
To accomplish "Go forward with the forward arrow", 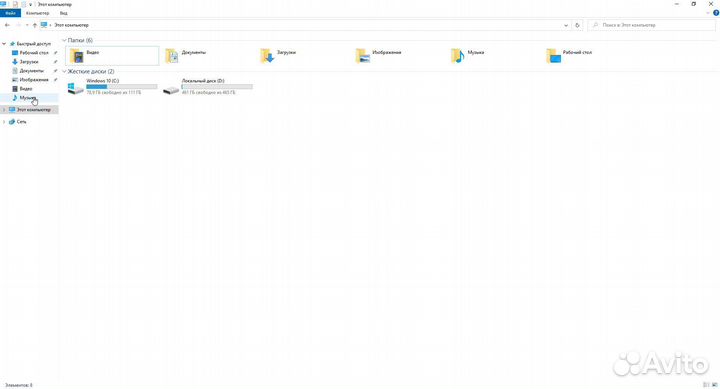I will [18, 25].
